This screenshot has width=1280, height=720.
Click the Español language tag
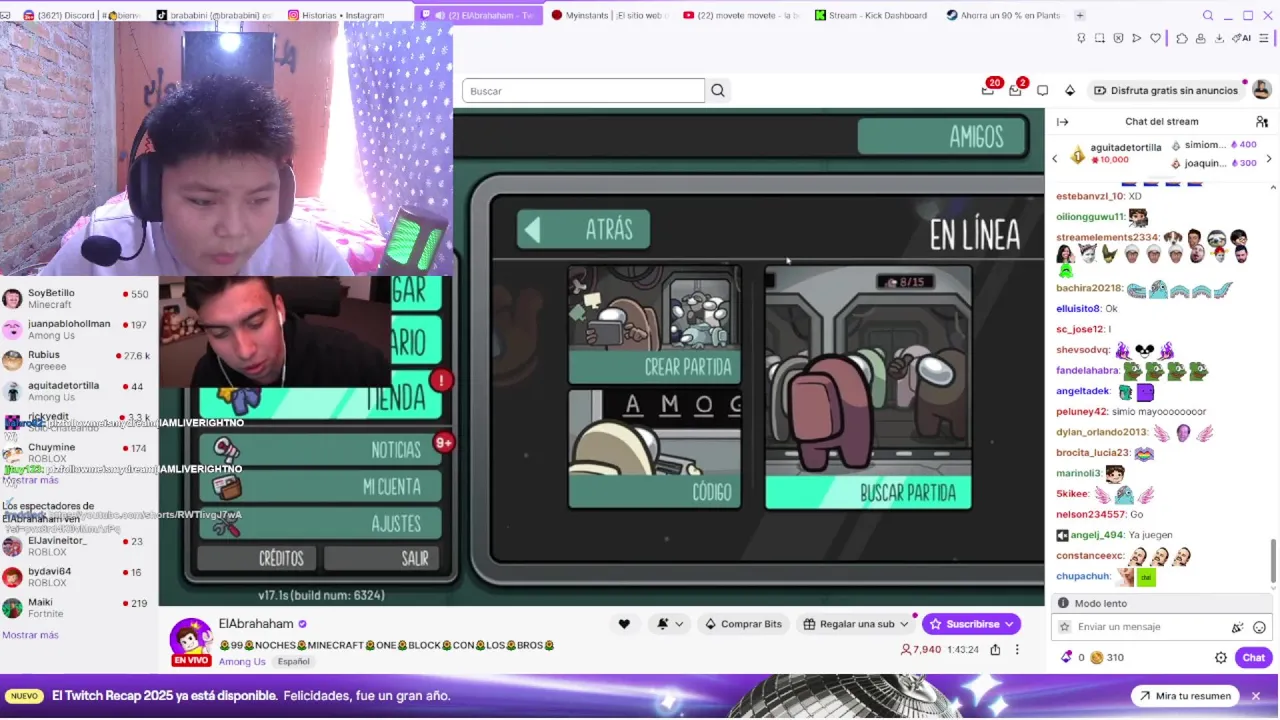pos(294,662)
